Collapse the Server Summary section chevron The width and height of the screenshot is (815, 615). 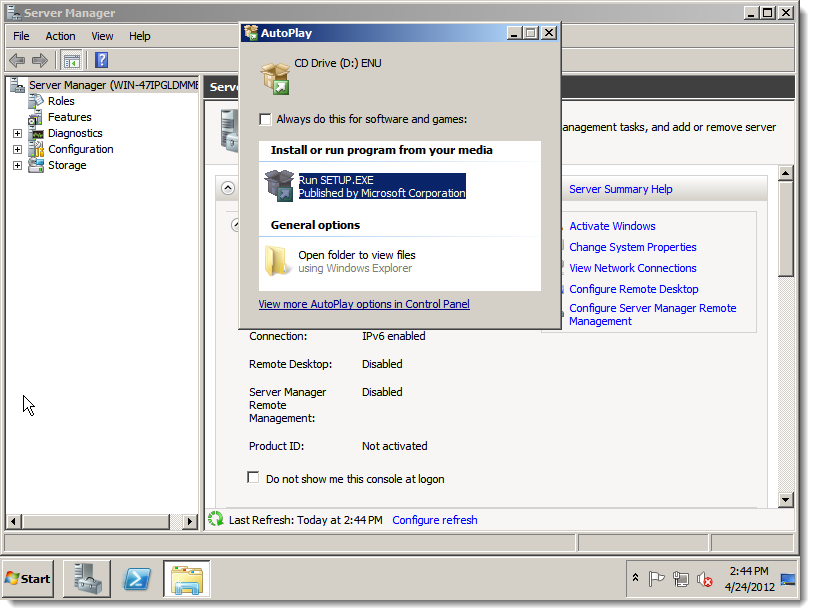point(228,188)
